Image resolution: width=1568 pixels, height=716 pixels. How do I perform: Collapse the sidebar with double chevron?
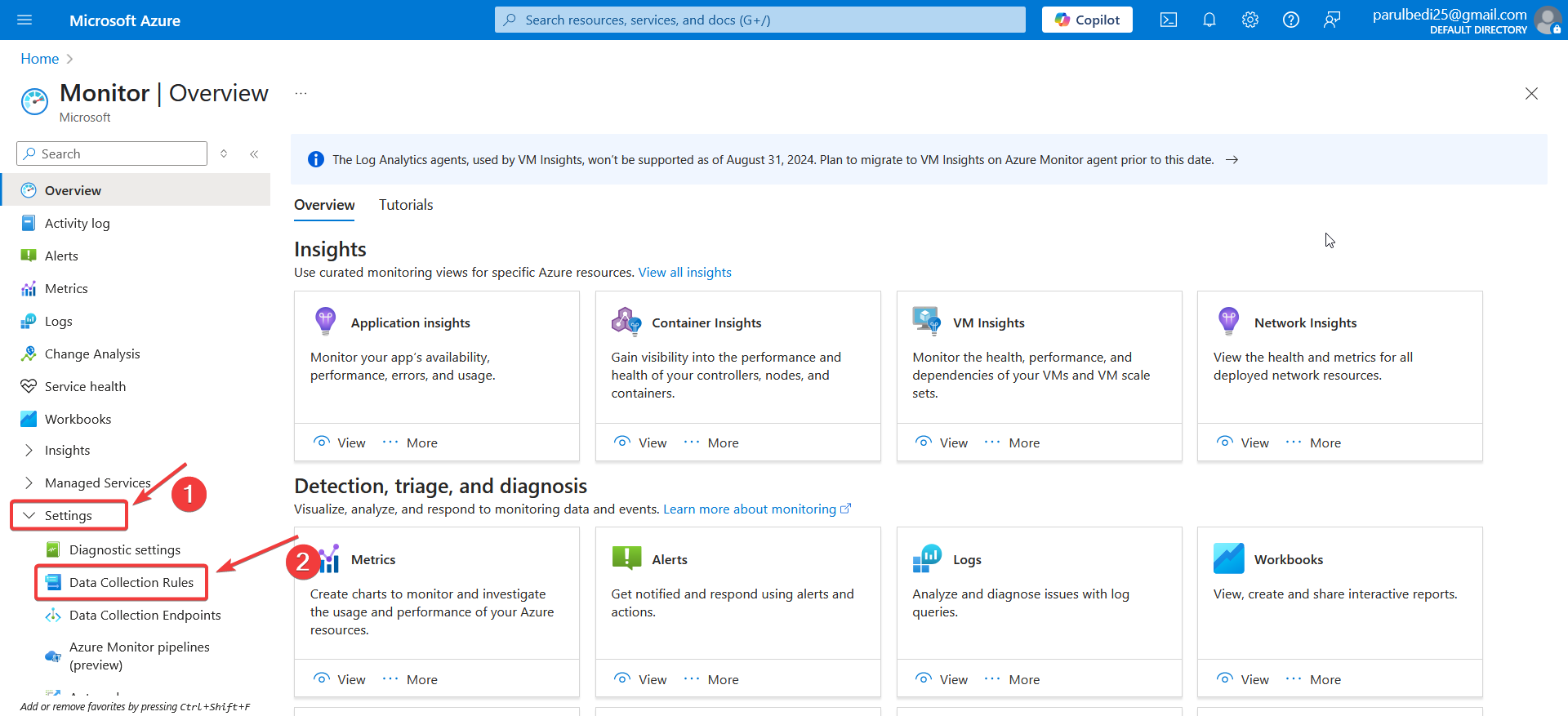254,153
